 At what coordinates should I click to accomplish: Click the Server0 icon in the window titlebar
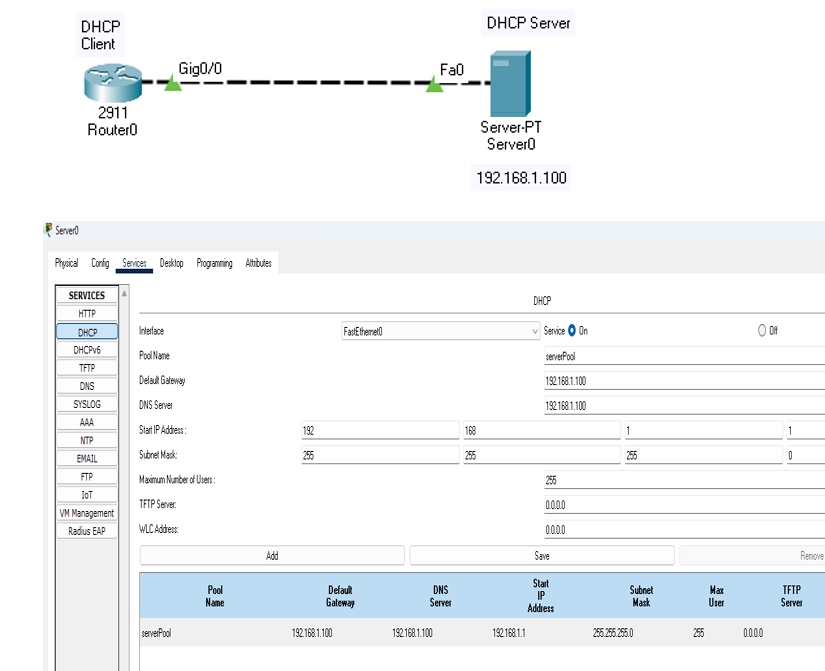pos(48,231)
